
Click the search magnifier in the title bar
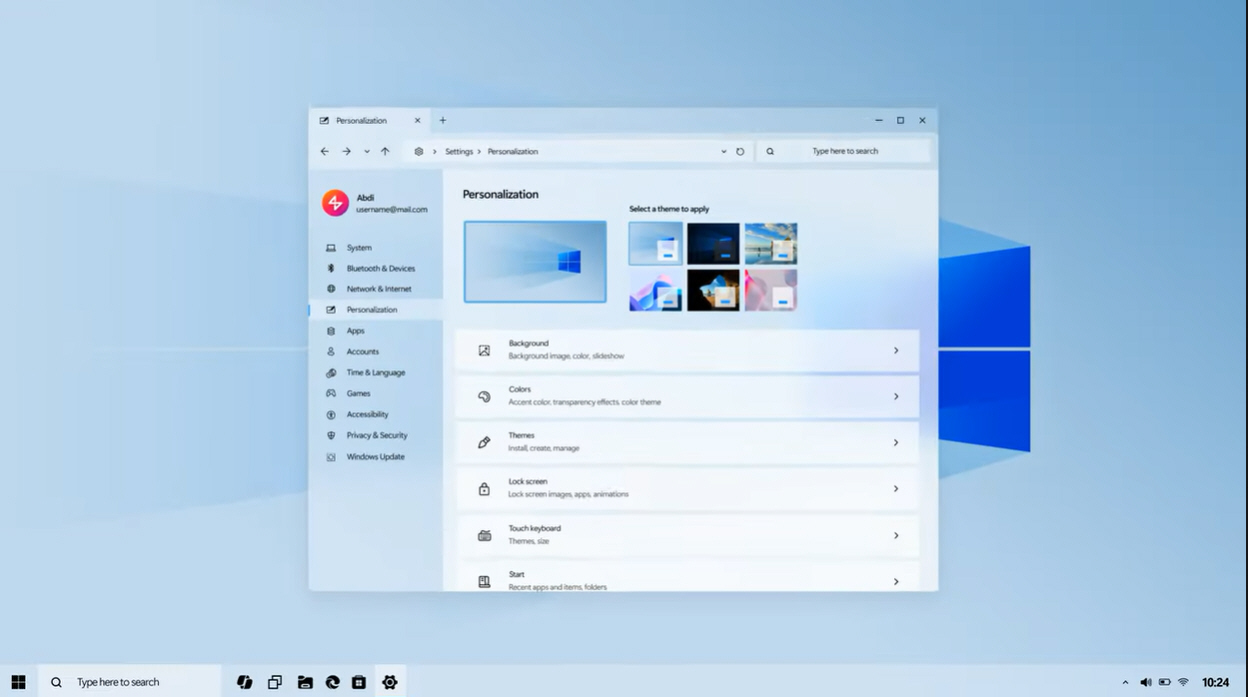point(770,151)
